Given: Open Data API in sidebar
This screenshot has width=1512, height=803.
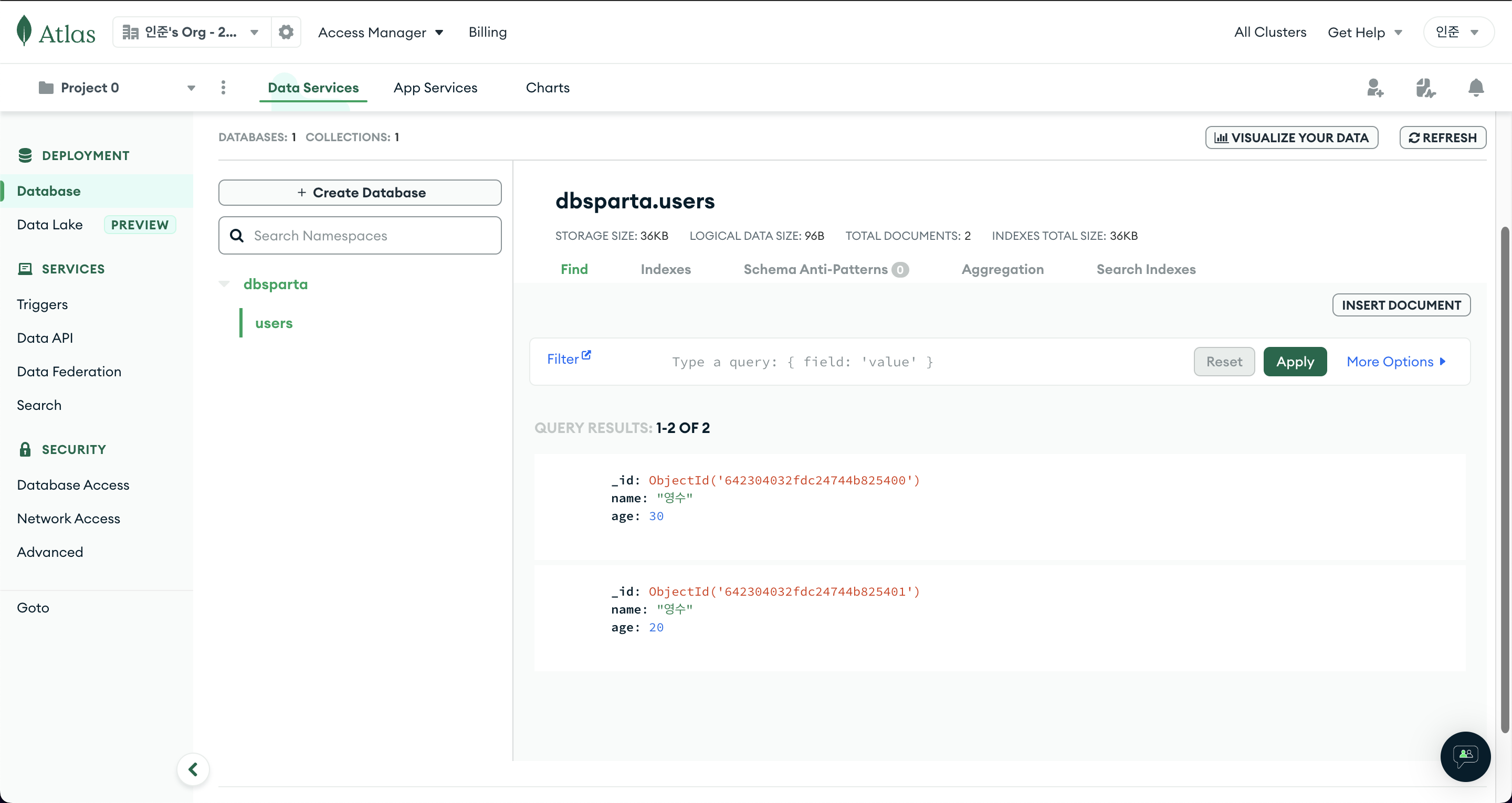Looking at the screenshot, I should pos(45,337).
